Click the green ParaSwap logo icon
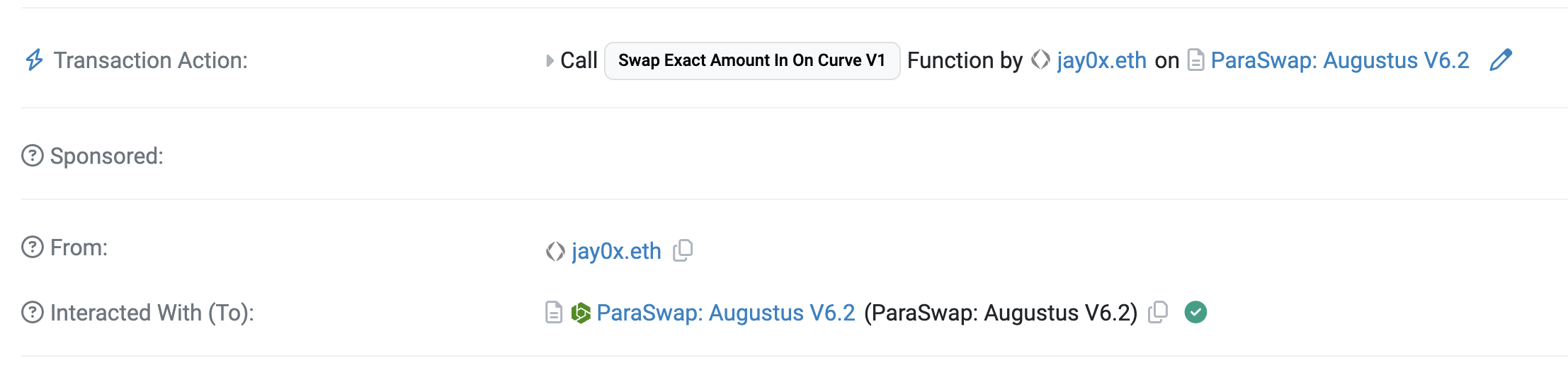Viewport: 1568px width, 373px height. coord(581,313)
